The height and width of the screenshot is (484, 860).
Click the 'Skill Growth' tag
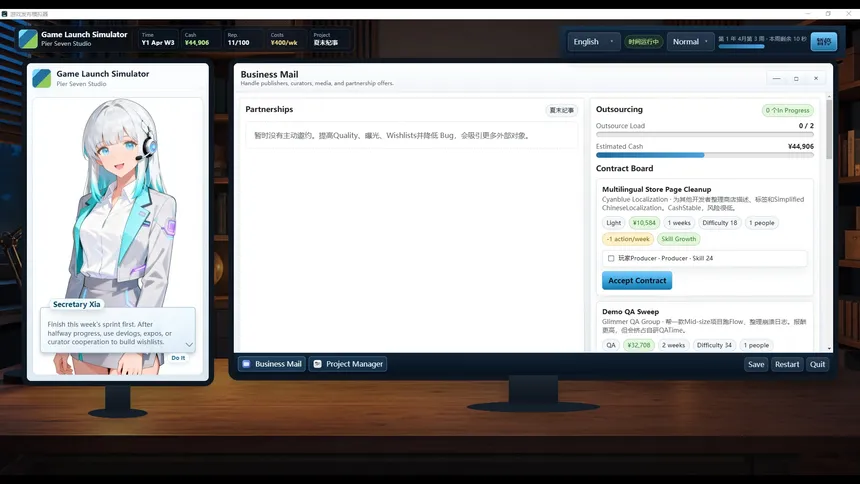pos(678,239)
